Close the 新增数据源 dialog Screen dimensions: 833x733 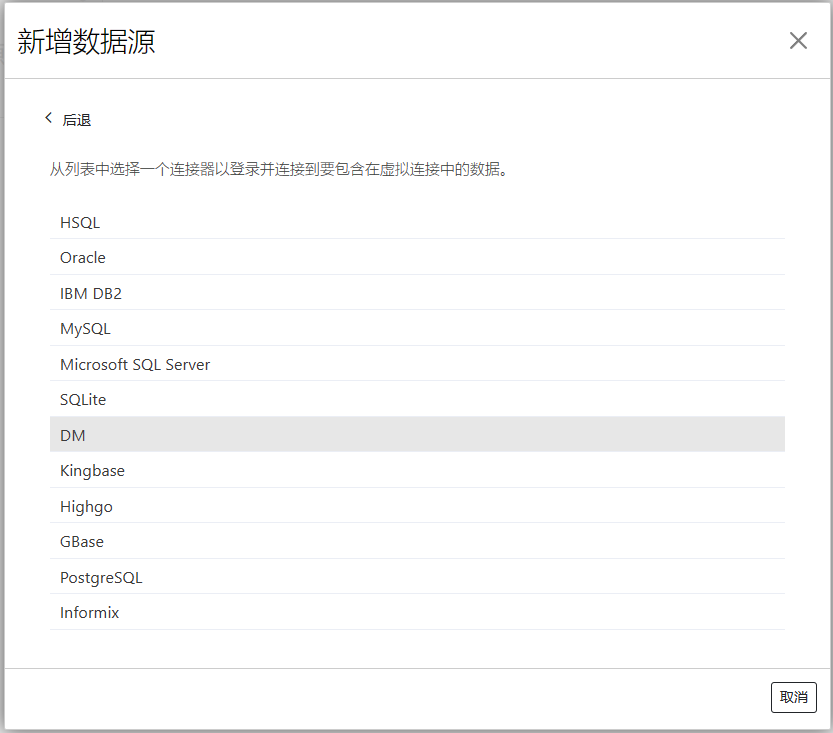[x=798, y=41]
